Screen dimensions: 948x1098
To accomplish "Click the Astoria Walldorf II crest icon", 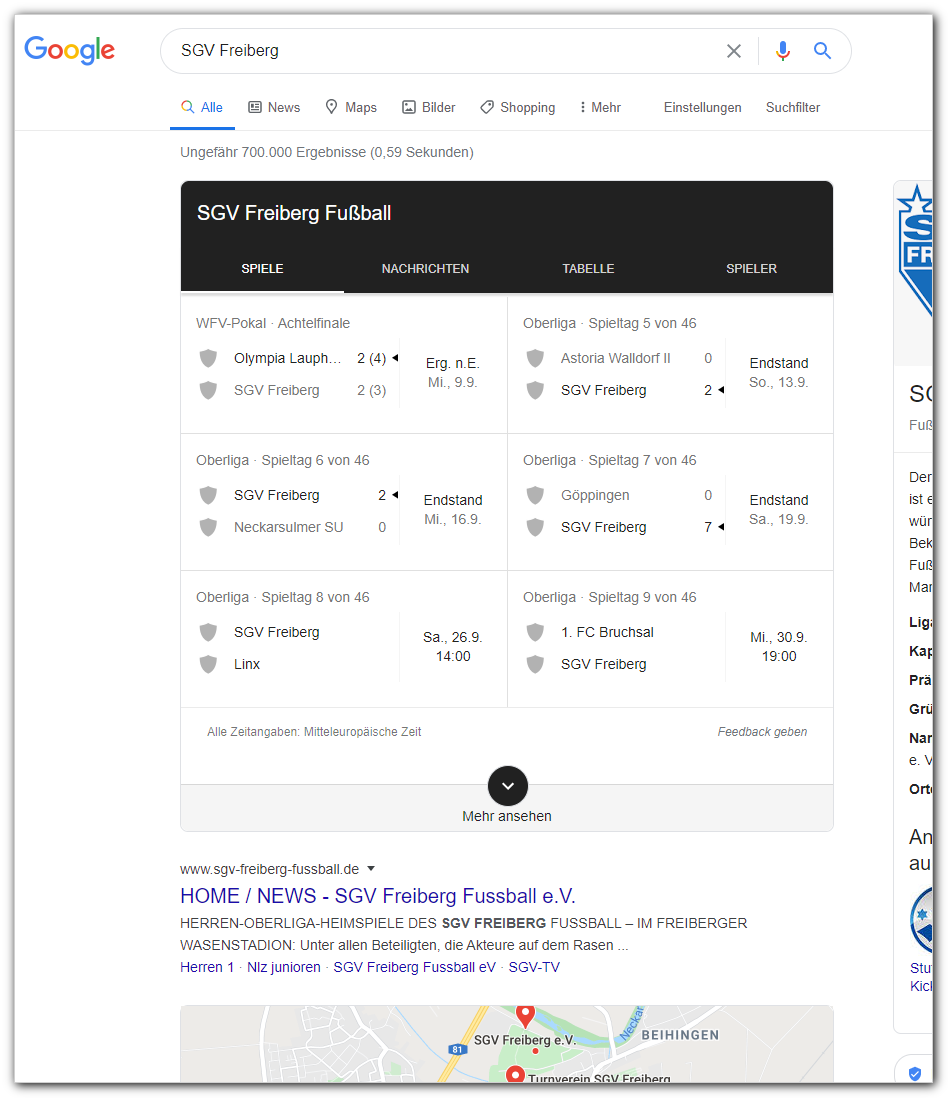I will (535, 359).
